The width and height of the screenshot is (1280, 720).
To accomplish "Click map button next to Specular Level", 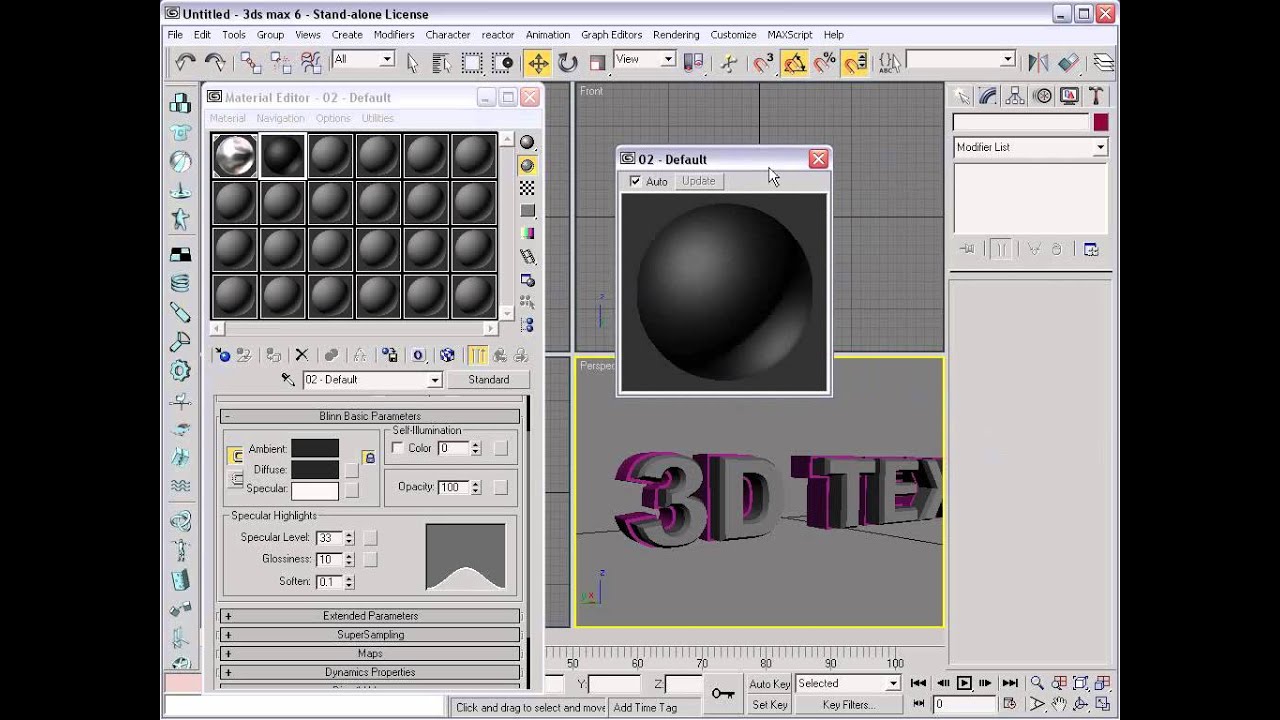I will [370, 538].
